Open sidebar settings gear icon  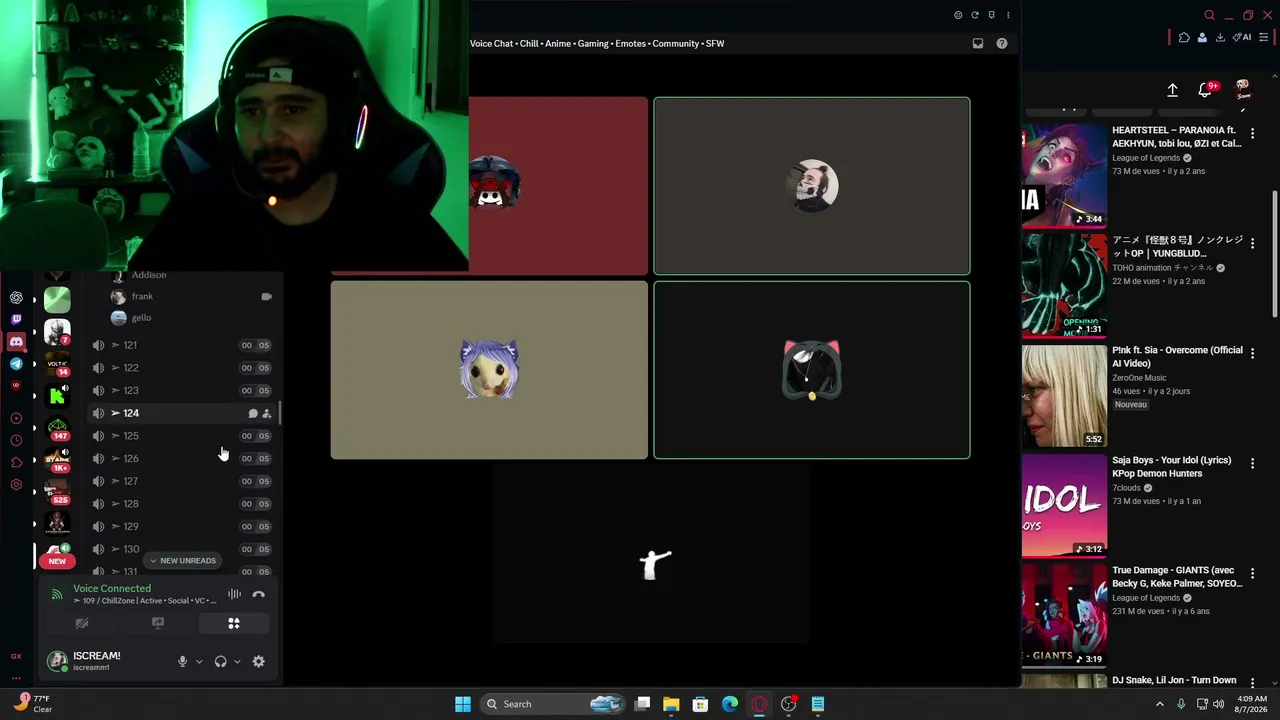coord(16,485)
